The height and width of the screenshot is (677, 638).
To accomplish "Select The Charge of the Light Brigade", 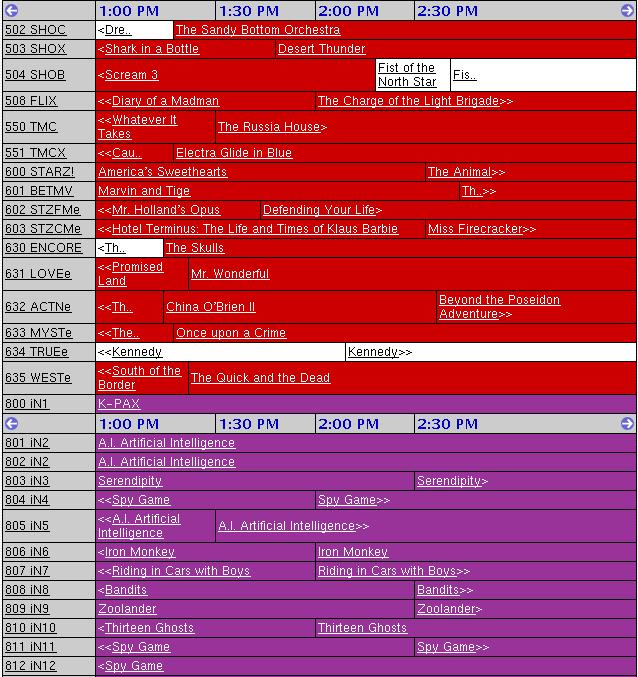I will coord(408,101).
